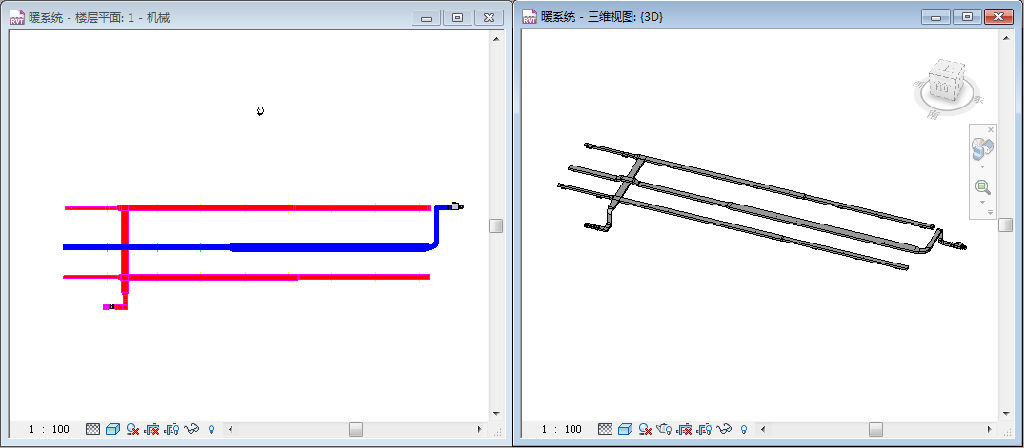The image size is (1024, 448).
Task: Minimize the 三维视图 {3D} window
Action: click(x=936, y=18)
